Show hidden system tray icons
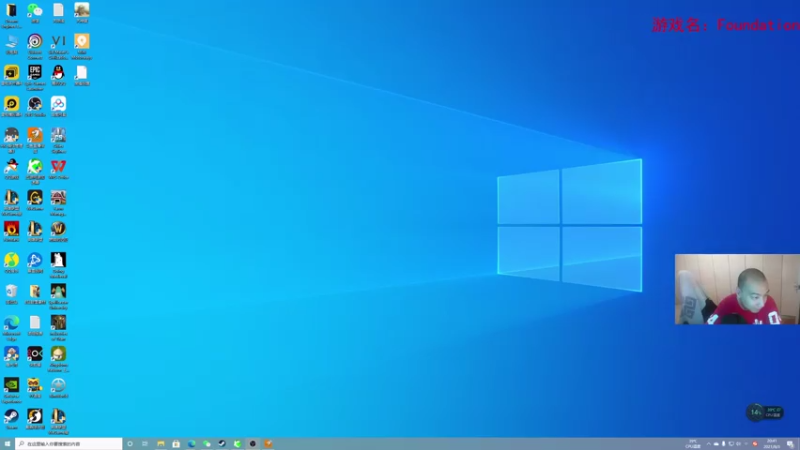Viewport: 800px width, 450px height. tap(708, 444)
